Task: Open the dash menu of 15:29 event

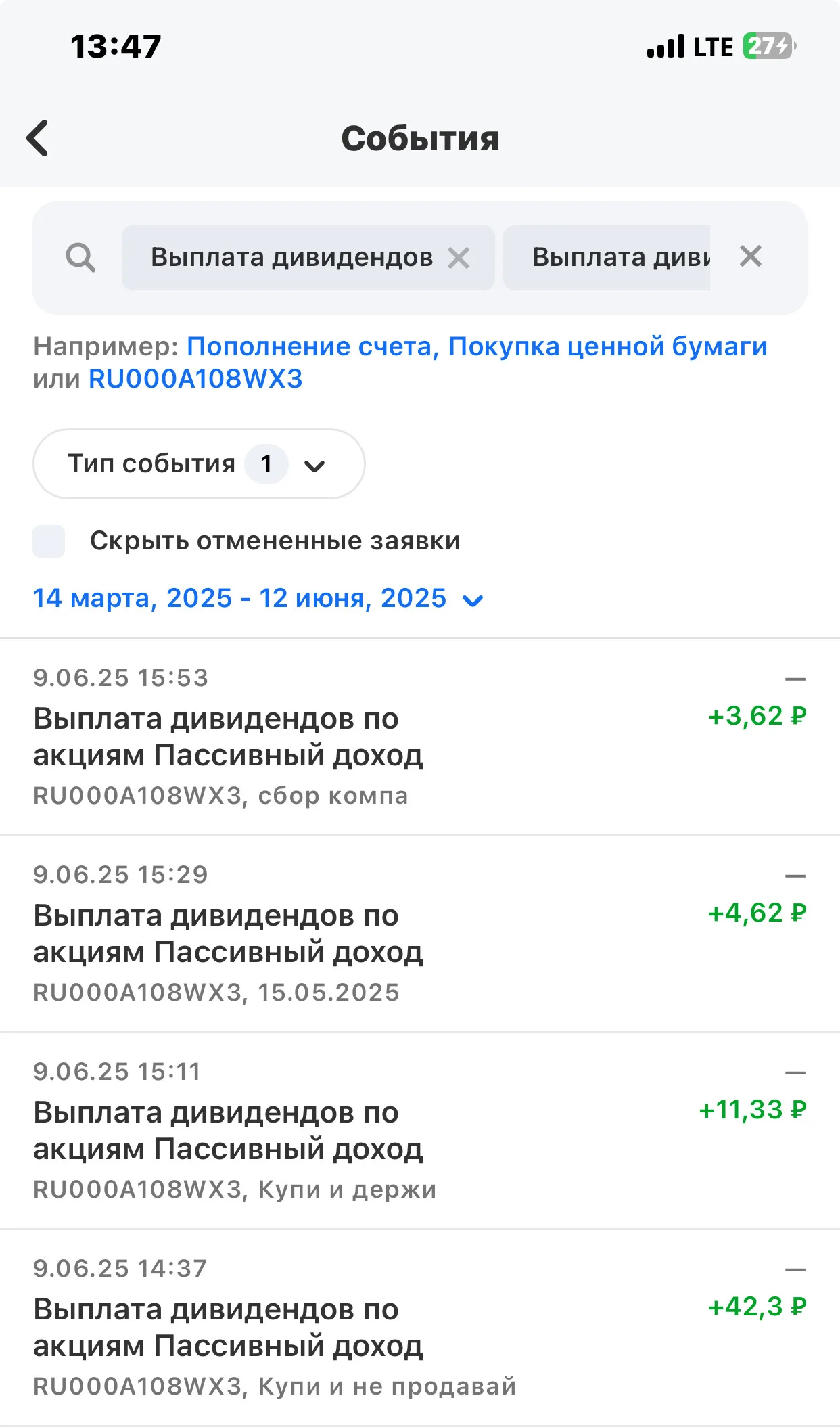Action: [x=795, y=876]
